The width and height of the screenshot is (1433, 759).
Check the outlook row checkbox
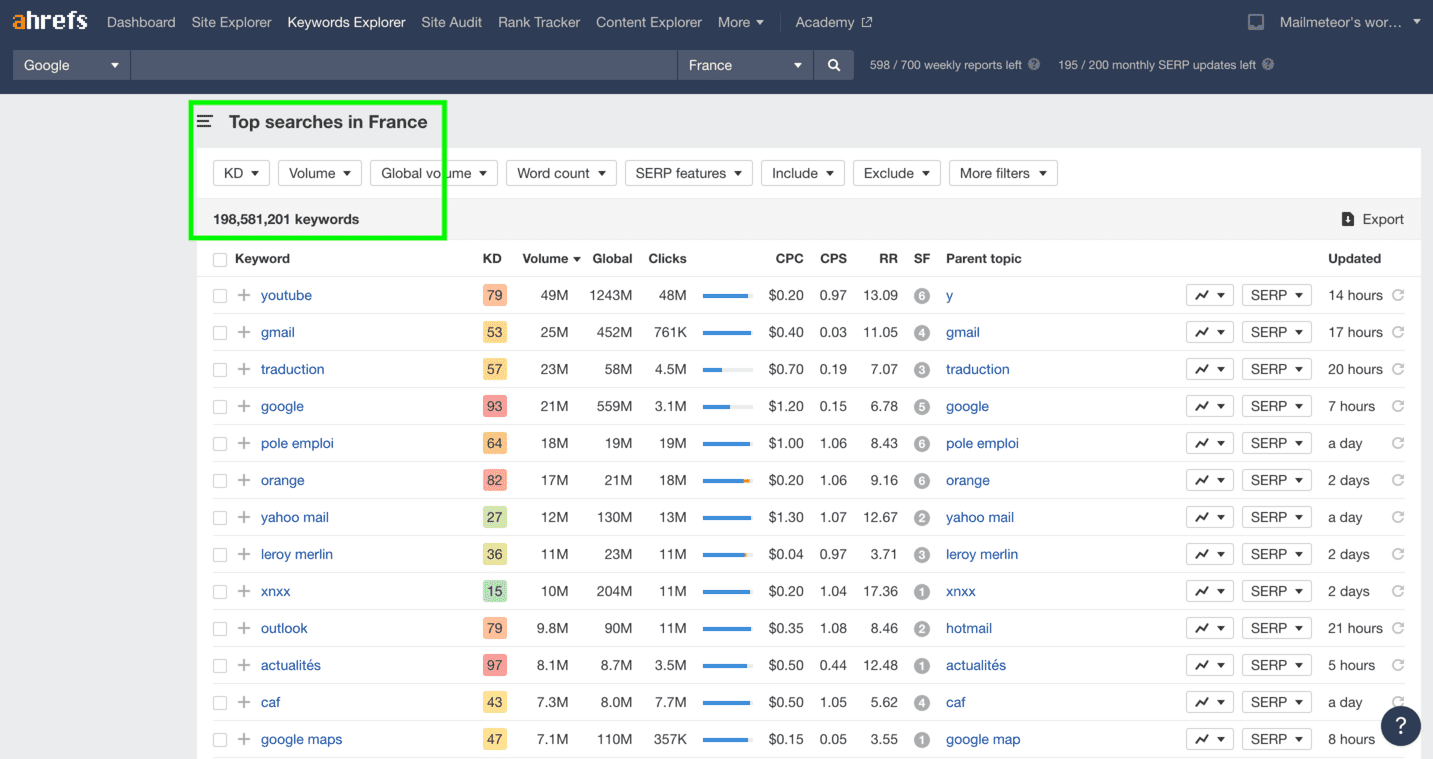(x=220, y=629)
